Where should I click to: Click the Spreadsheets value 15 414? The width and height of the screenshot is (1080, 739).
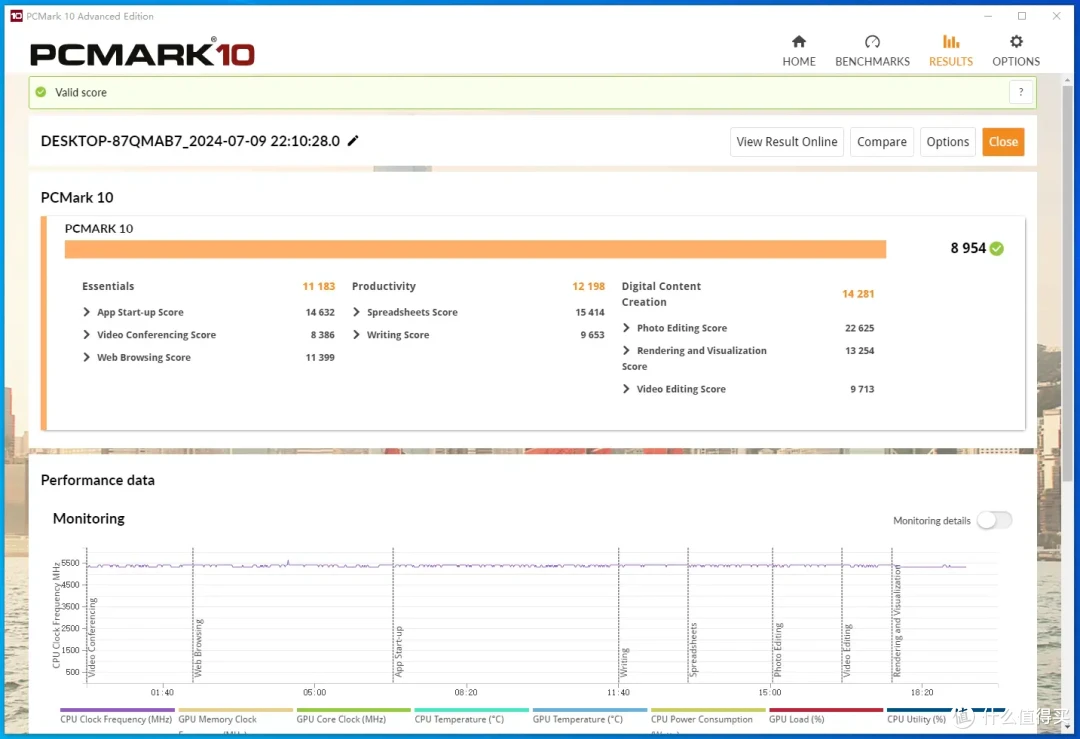pos(590,312)
